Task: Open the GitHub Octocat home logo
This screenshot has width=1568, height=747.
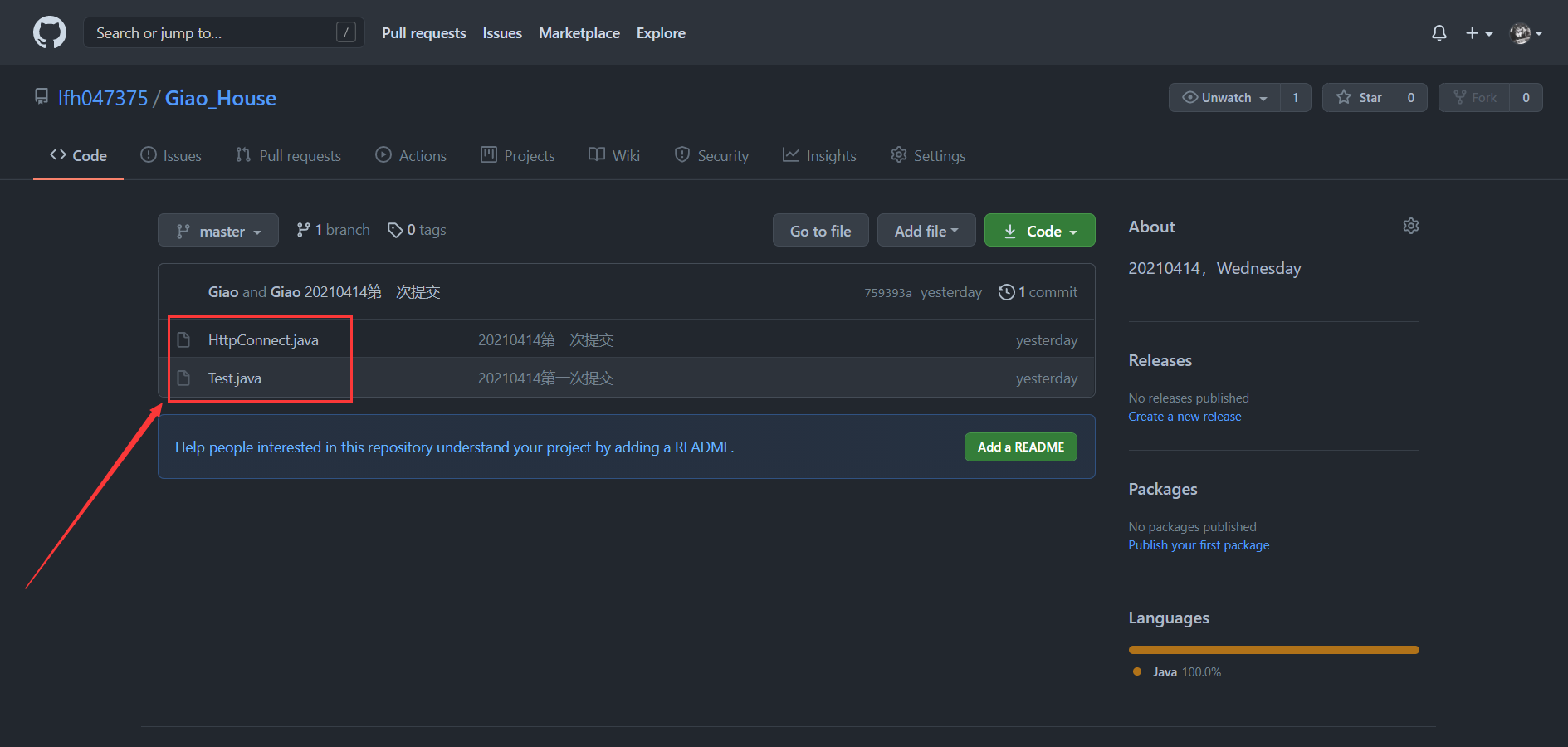Action: [x=50, y=33]
